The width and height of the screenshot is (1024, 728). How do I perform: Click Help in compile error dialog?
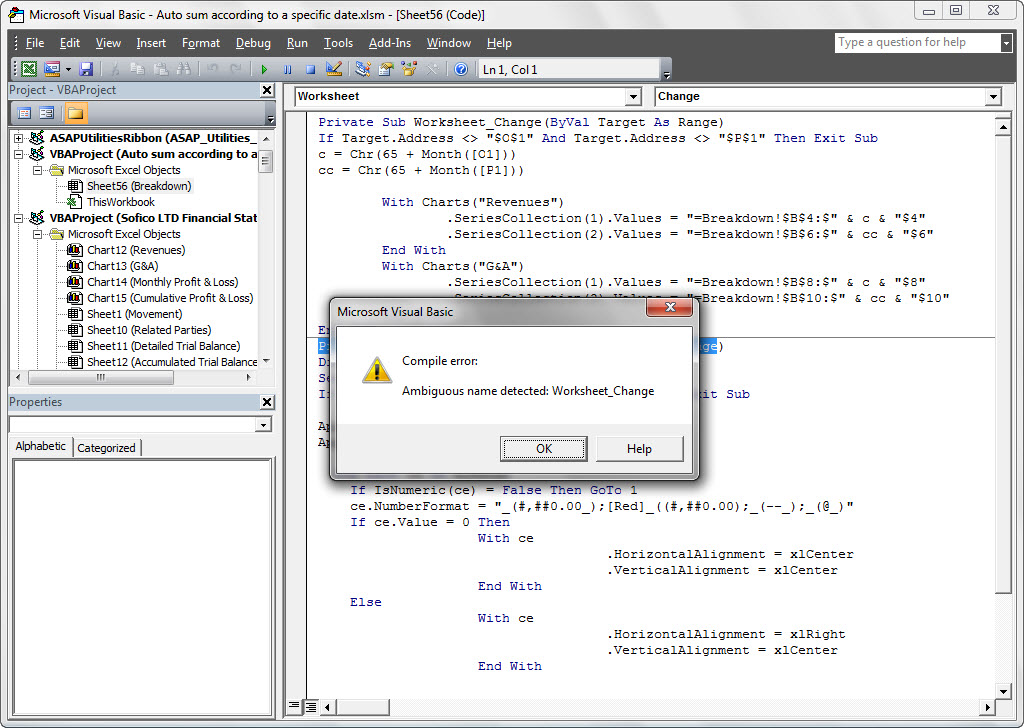coord(639,449)
